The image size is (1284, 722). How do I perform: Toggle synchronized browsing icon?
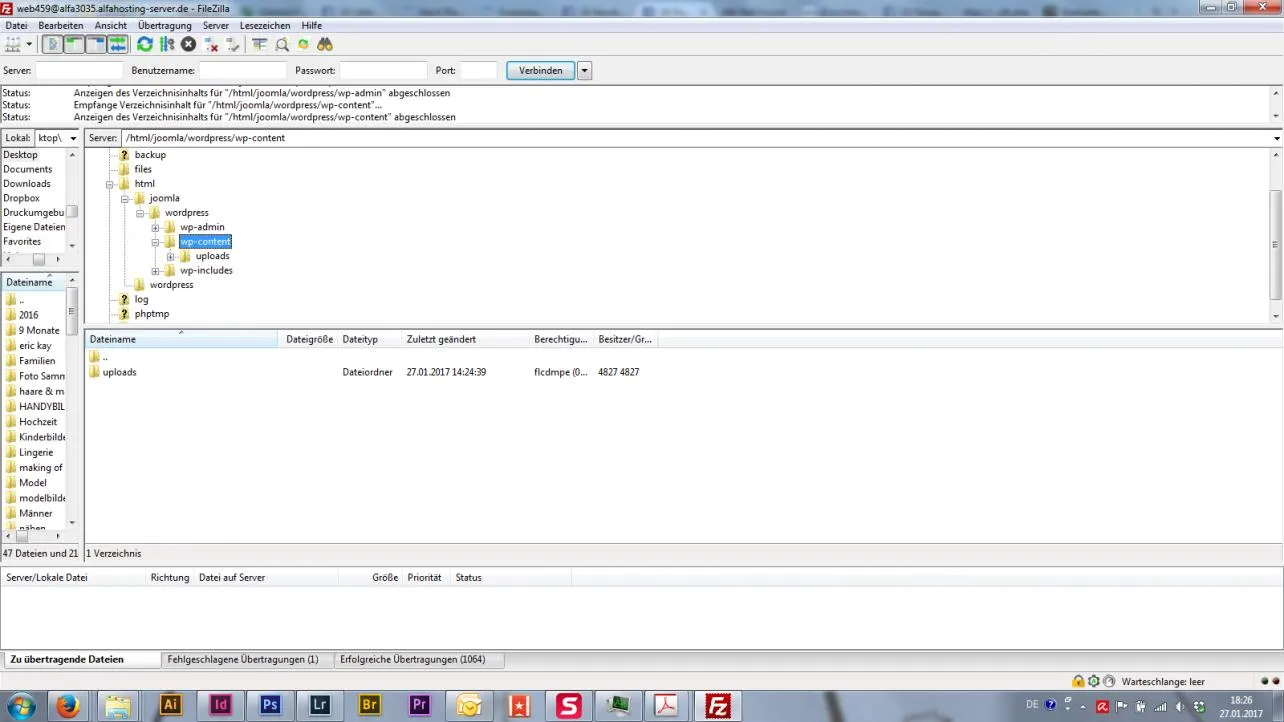(303, 44)
